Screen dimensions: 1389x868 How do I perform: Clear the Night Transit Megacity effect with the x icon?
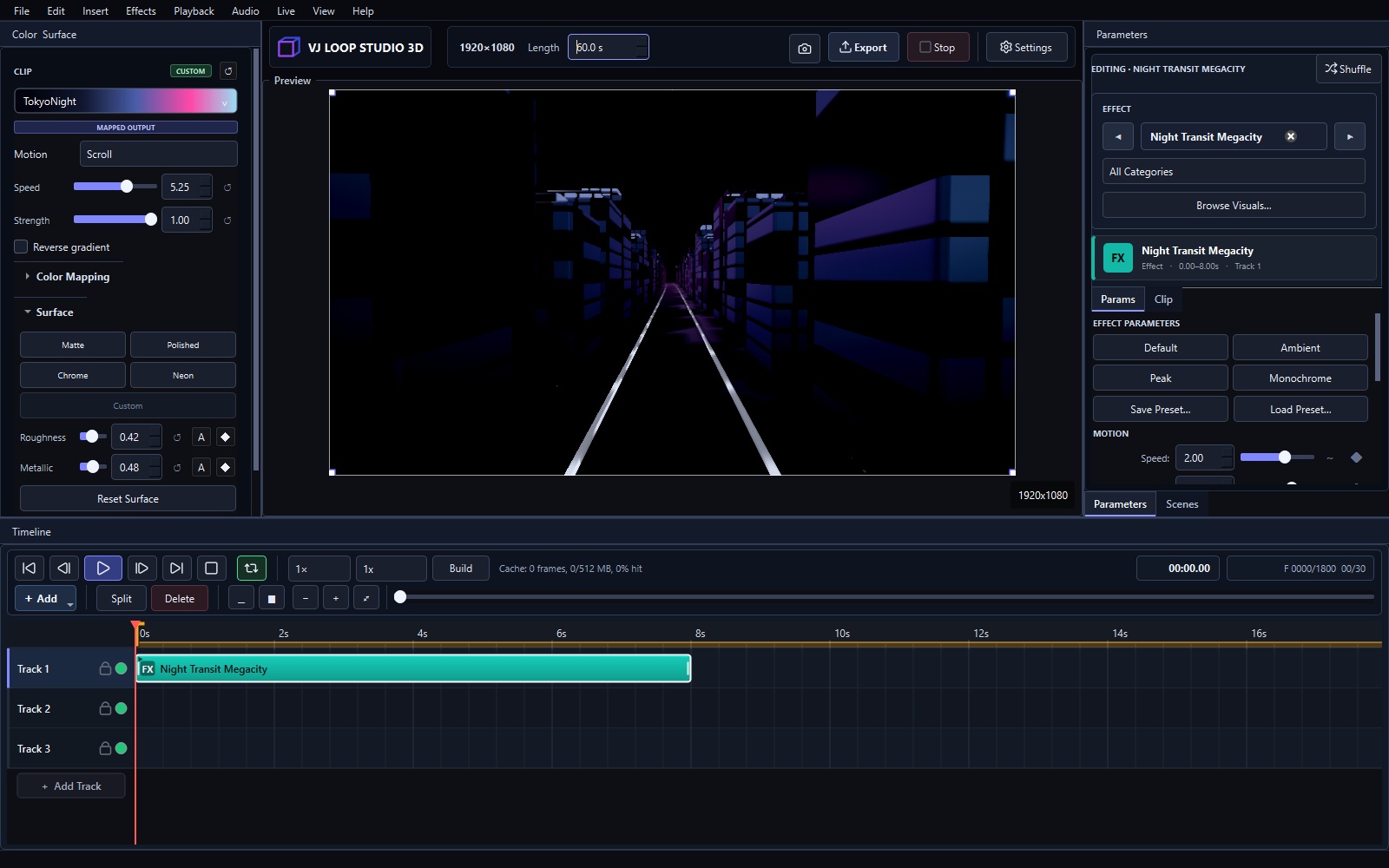point(1291,136)
